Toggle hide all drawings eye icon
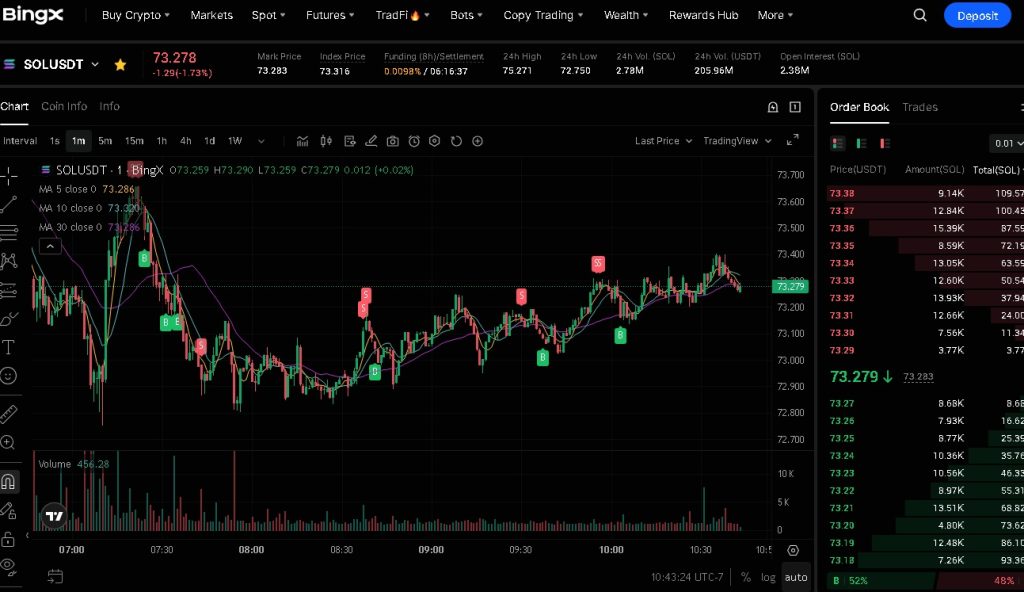Viewport: 1024px width, 592px height. [8, 566]
